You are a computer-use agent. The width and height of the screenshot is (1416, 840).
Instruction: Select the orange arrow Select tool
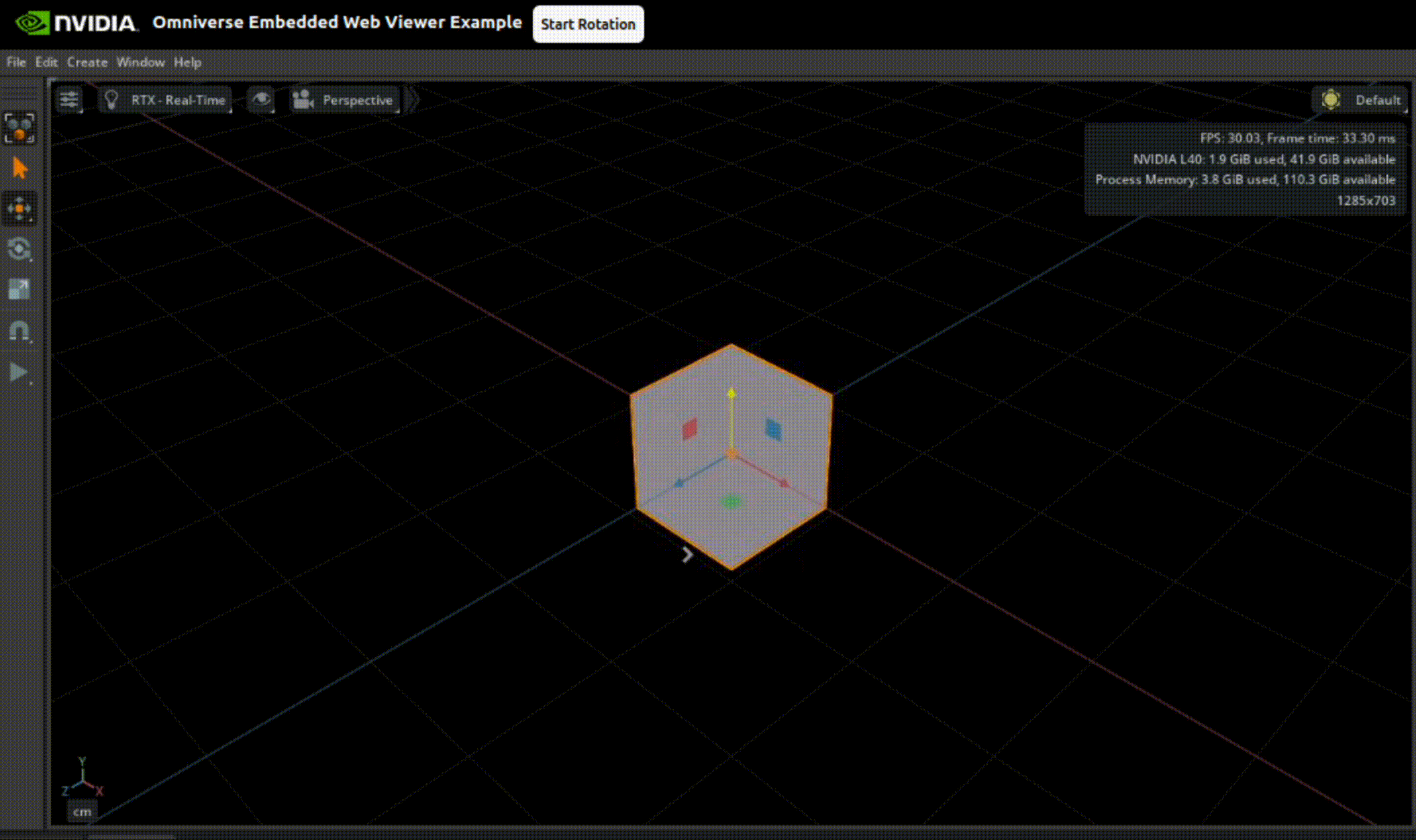[x=19, y=168]
